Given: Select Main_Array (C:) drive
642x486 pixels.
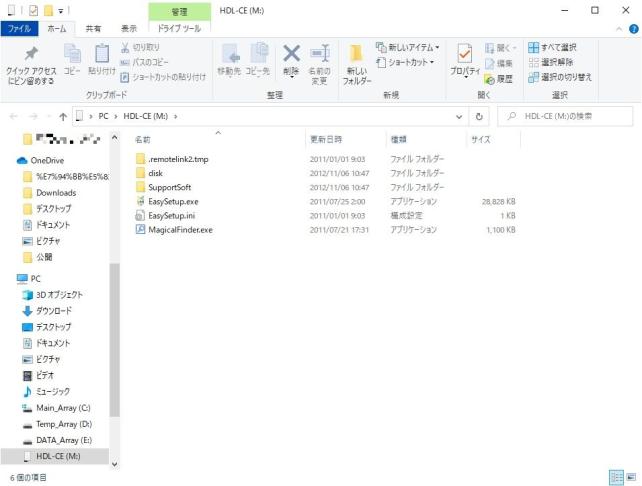Looking at the screenshot, I should point(63,408).
